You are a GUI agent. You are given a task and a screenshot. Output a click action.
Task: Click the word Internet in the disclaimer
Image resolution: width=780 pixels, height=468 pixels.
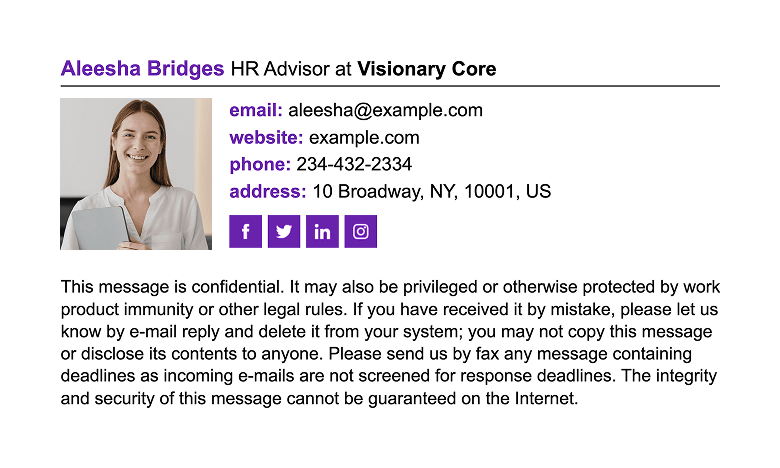click(545, 398)
